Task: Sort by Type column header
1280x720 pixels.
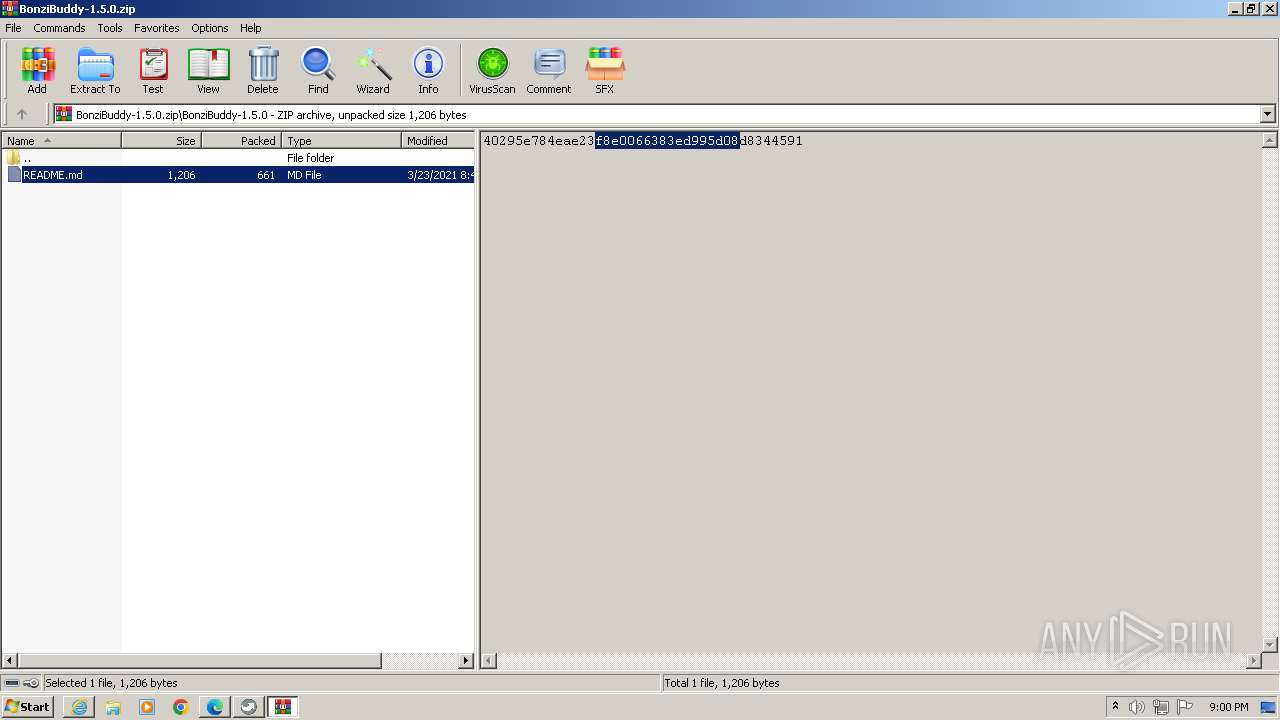Action: pyautogui.click(x=341, y=141)
